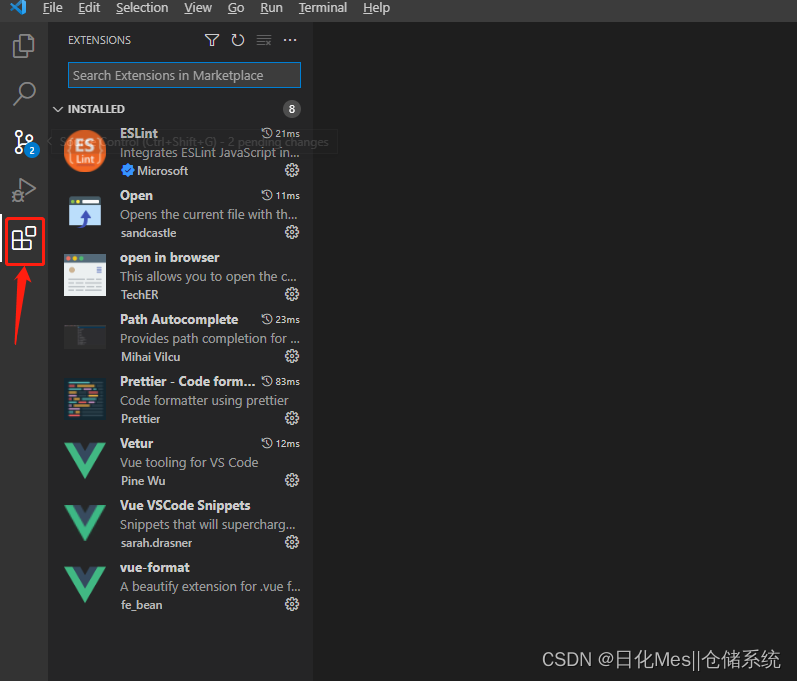Click the publisher name fe_bean

click(x=142, y=605)
